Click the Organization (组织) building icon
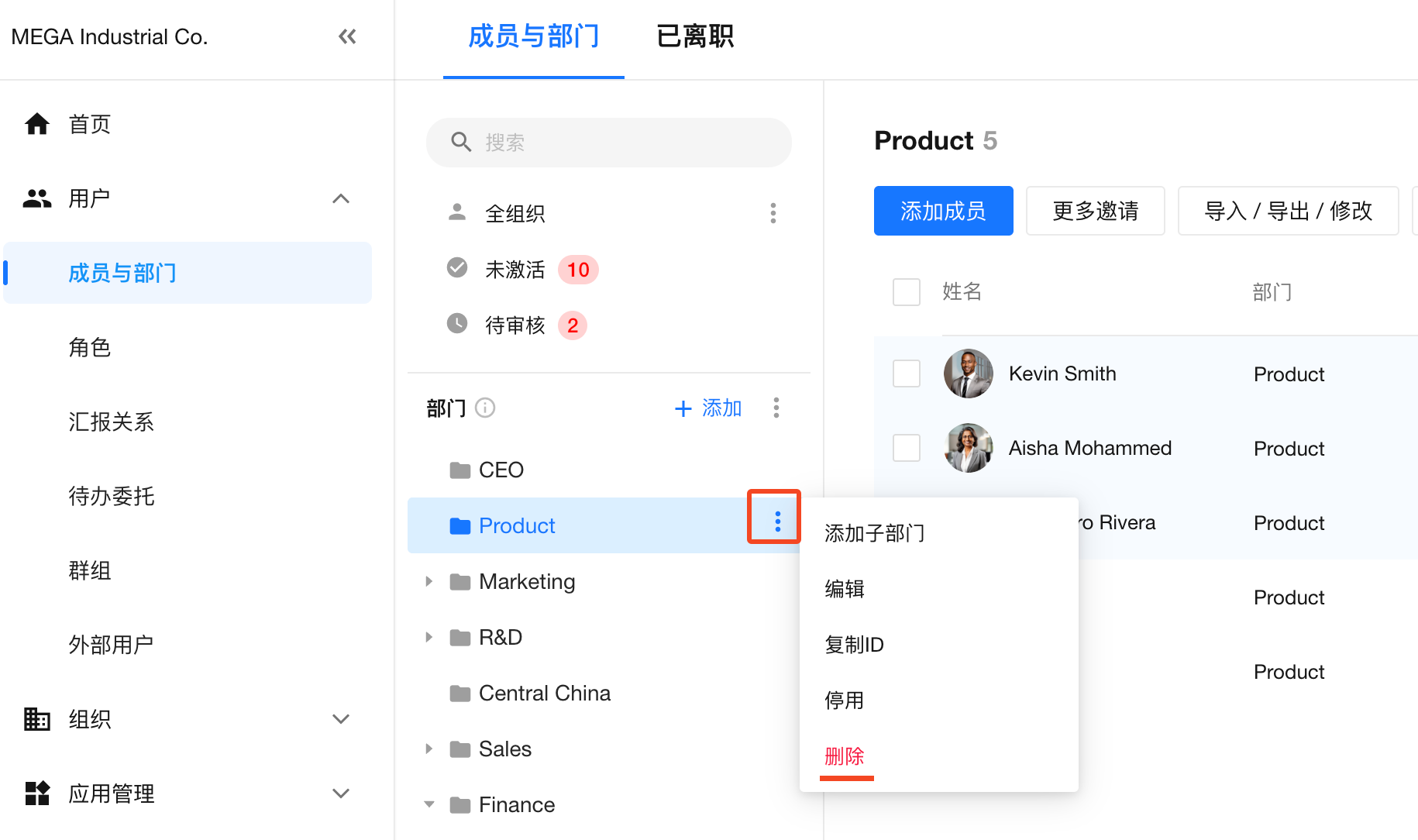 coord(36,719)
